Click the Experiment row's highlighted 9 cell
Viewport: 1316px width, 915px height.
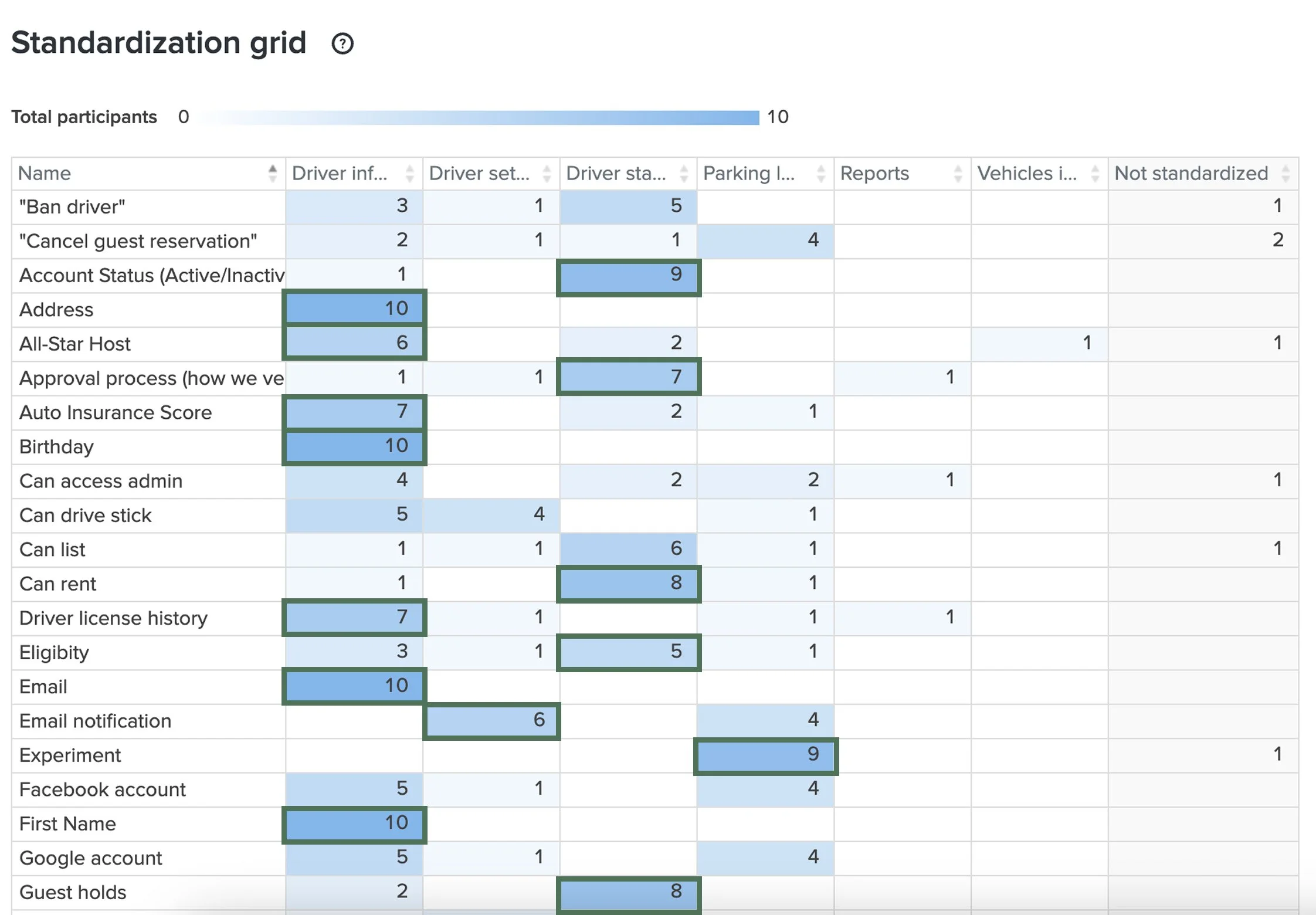click(x=765, y=755)
